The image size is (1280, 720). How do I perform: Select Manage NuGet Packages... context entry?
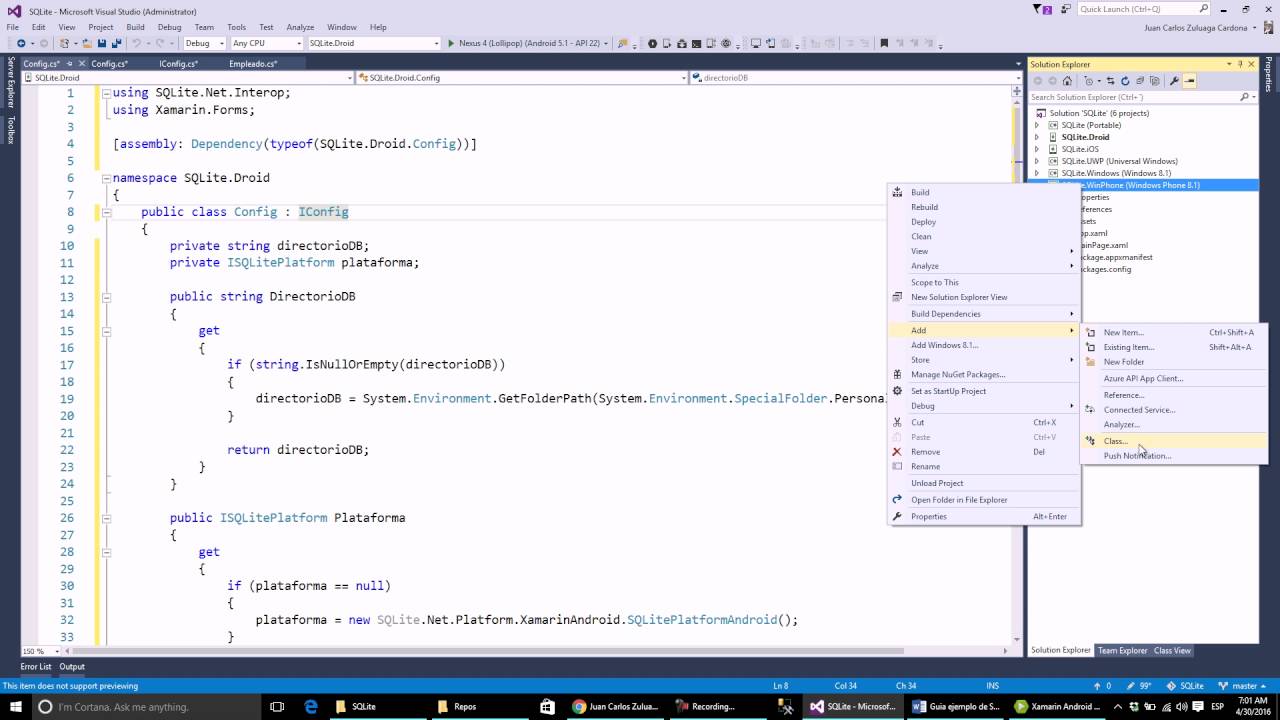click(x=984, y=374)
